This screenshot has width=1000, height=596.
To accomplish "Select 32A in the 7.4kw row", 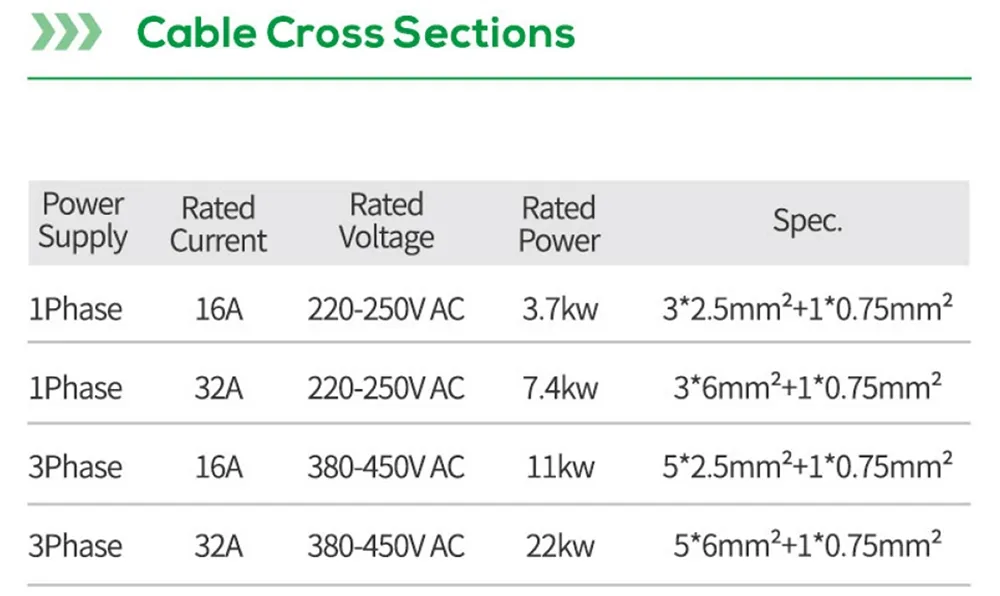I will (x=218, y=388).
